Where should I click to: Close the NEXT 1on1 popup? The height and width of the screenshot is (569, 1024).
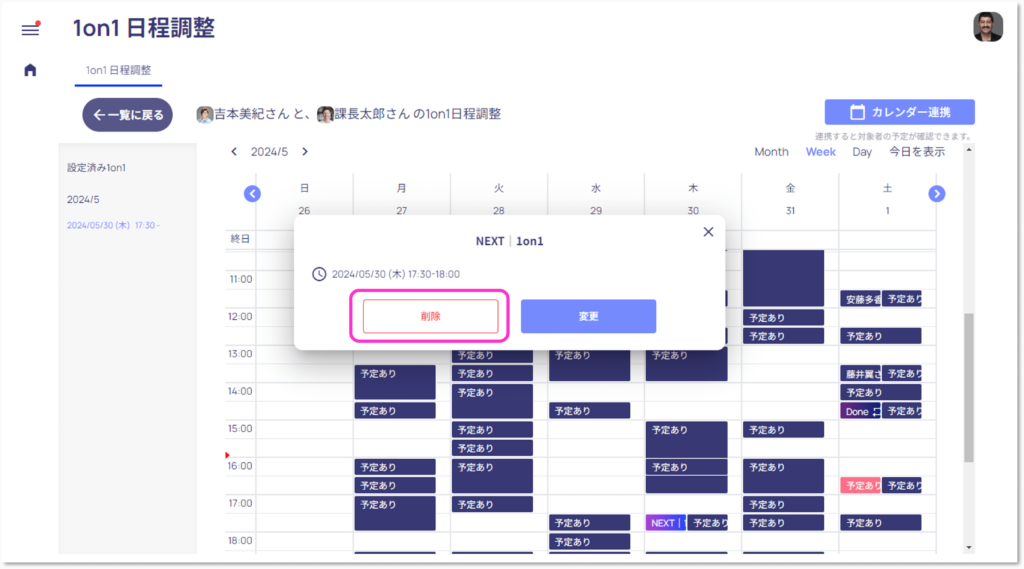point(708,232)
